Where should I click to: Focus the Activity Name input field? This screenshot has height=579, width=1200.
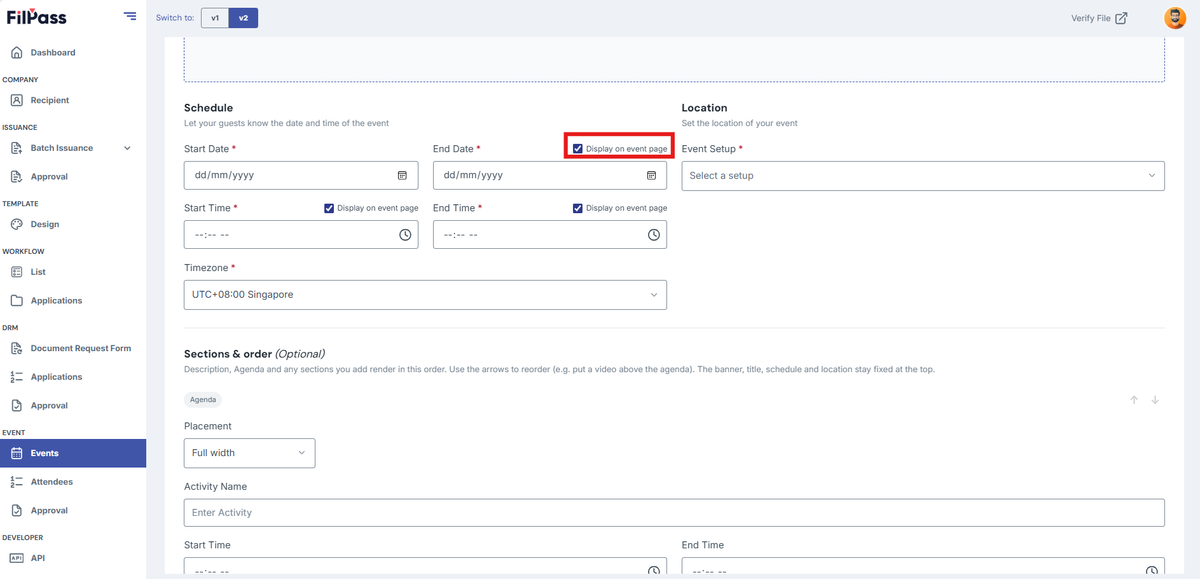pos(674,512)
